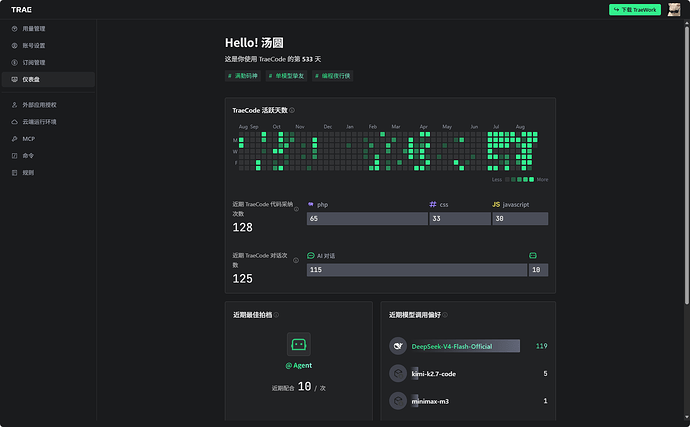
Task: Click the css bar showing 33
Action: (x=460, y=218)
